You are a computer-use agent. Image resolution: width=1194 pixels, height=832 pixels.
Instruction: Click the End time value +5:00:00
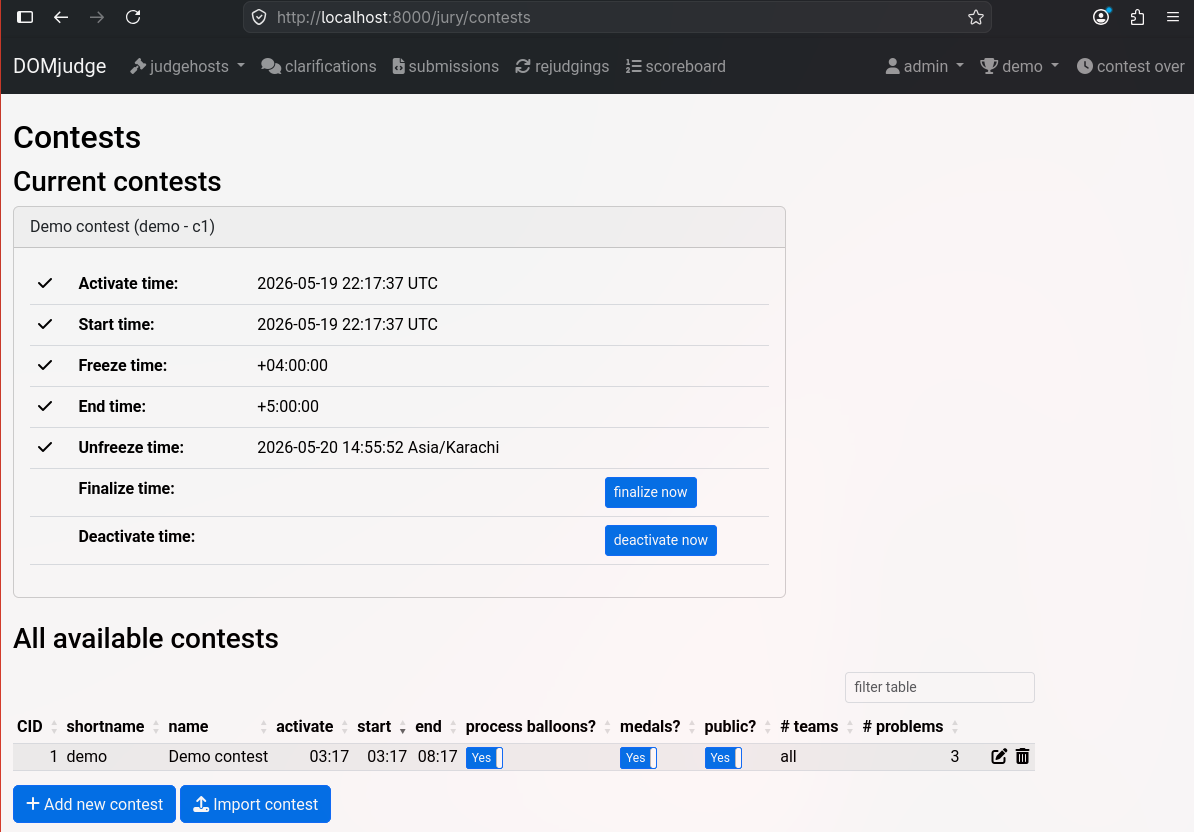coord(288,406)
